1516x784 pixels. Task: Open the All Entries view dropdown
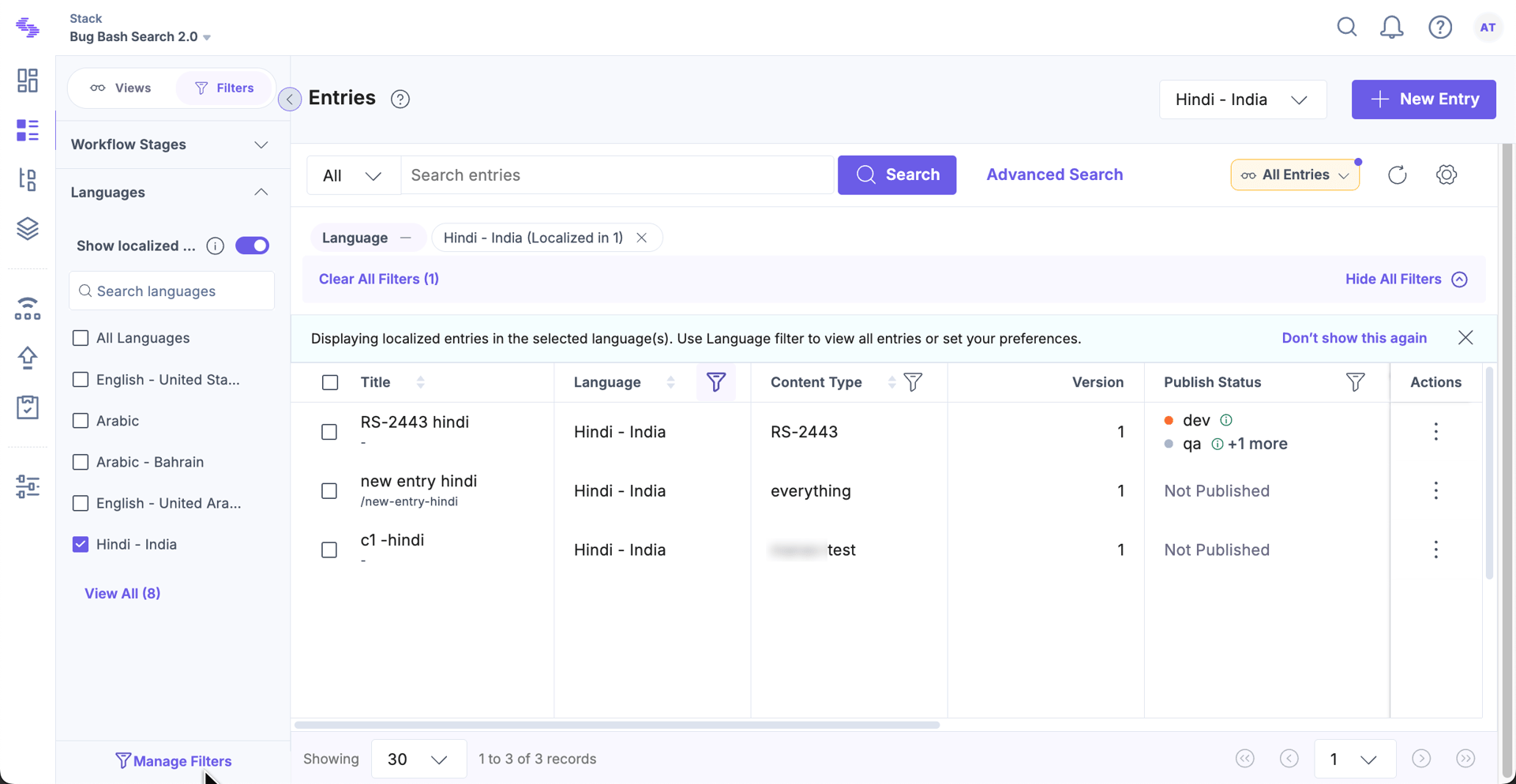(1295, 174)
